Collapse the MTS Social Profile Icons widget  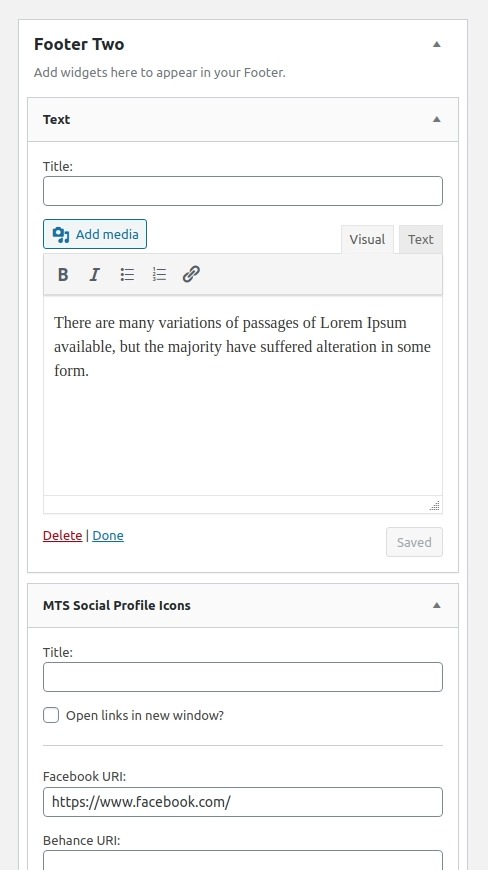pos(436,605)
